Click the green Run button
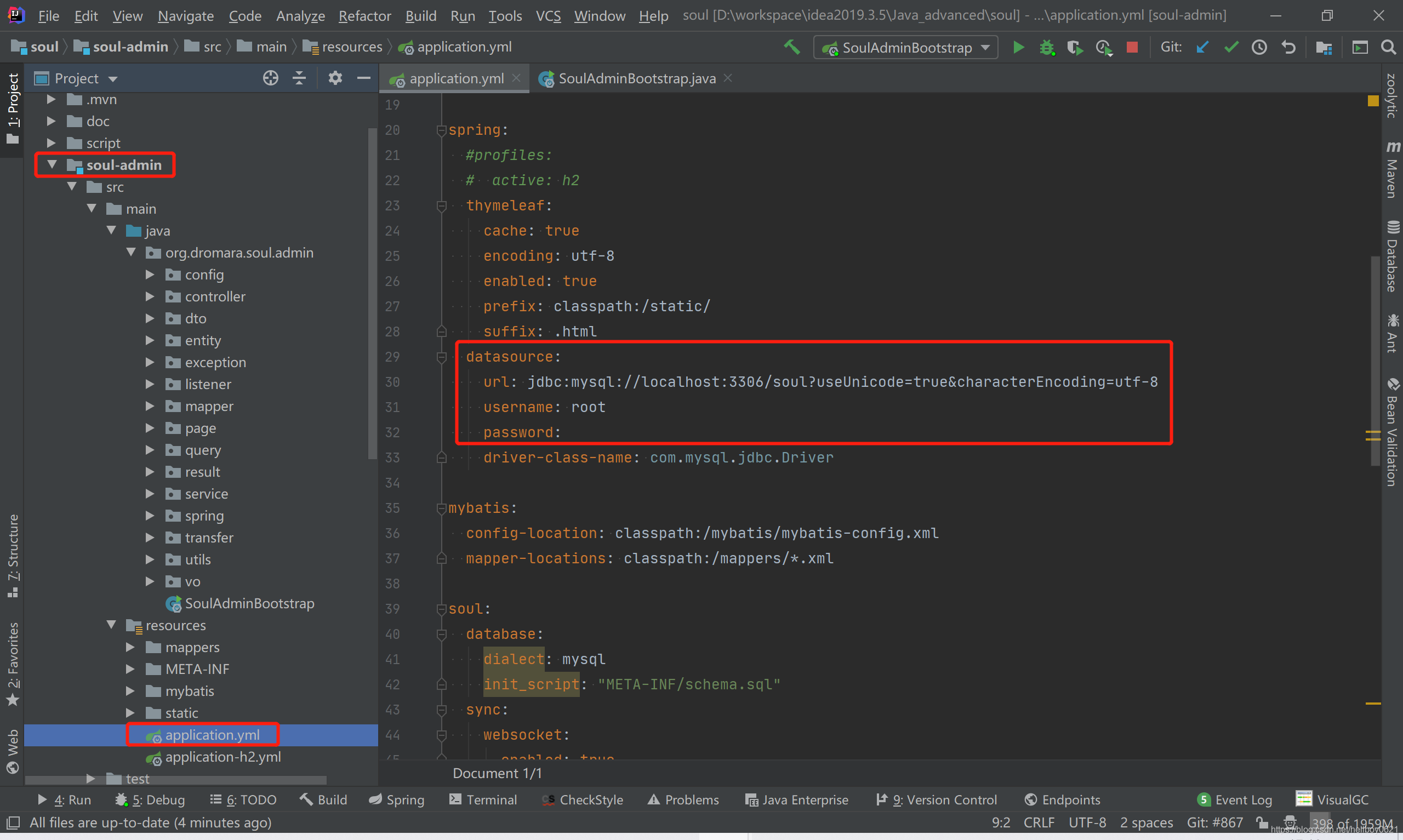This screenshot has height=840, width=1403. [1018, 47]
